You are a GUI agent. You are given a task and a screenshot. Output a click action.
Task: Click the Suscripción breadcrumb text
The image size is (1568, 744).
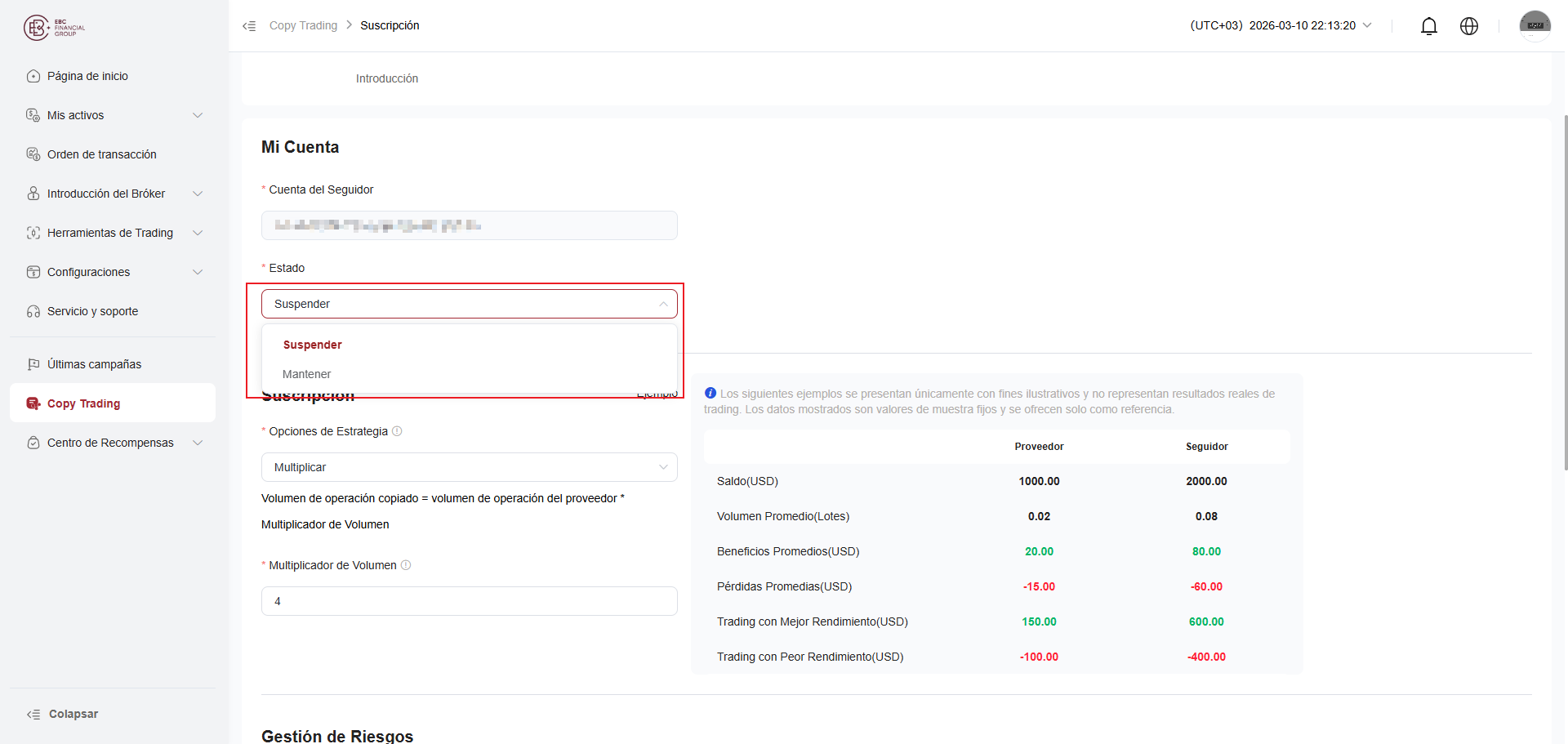pos(390,25)
